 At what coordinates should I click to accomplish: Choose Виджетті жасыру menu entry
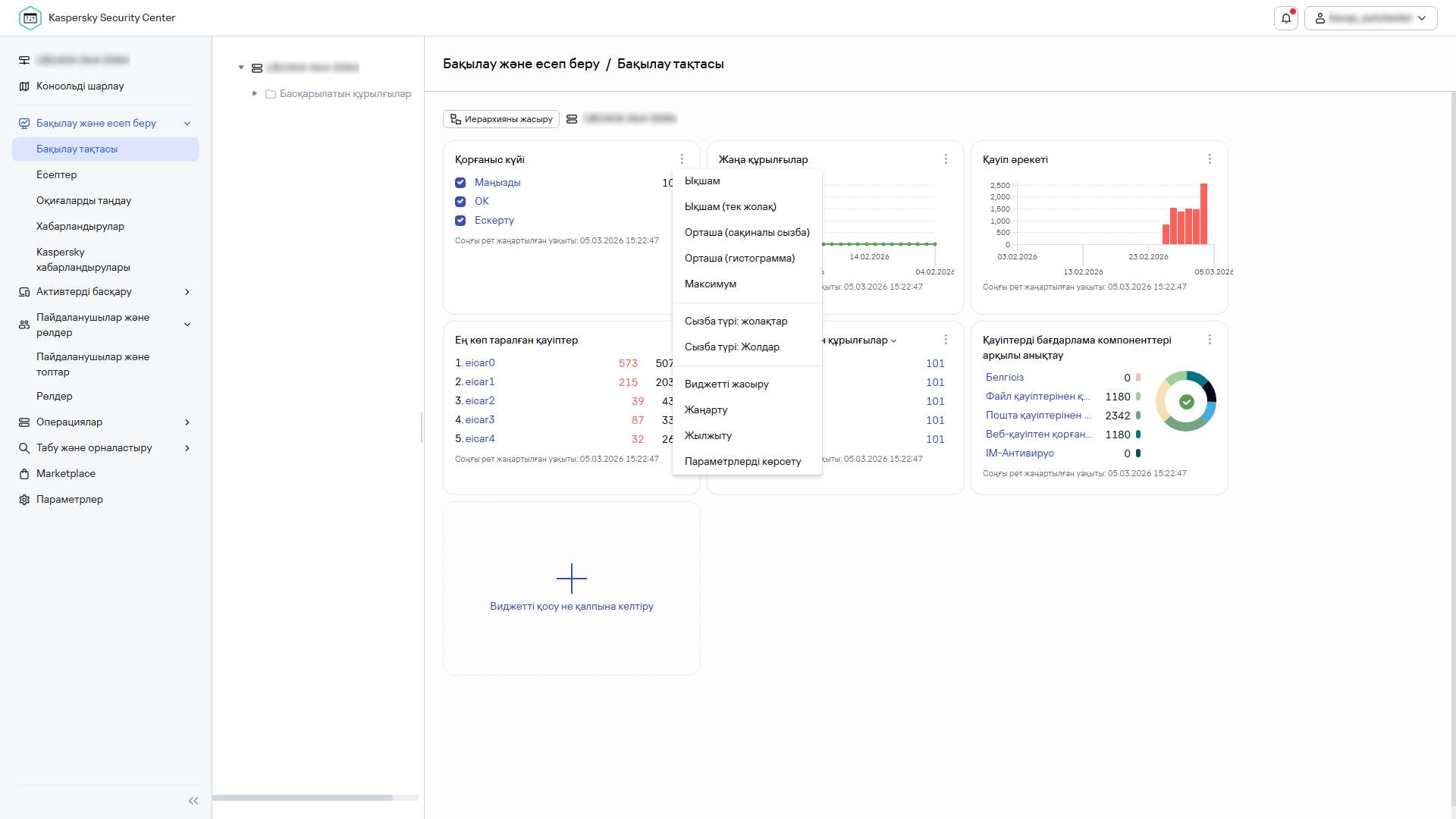[726, 384]
